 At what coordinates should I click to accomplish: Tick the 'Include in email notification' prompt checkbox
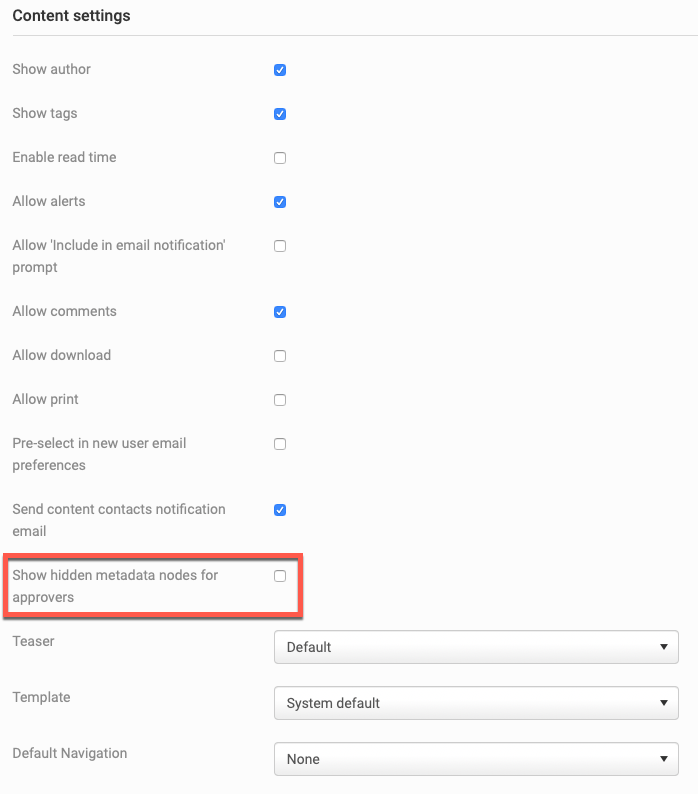pos(280,246)
